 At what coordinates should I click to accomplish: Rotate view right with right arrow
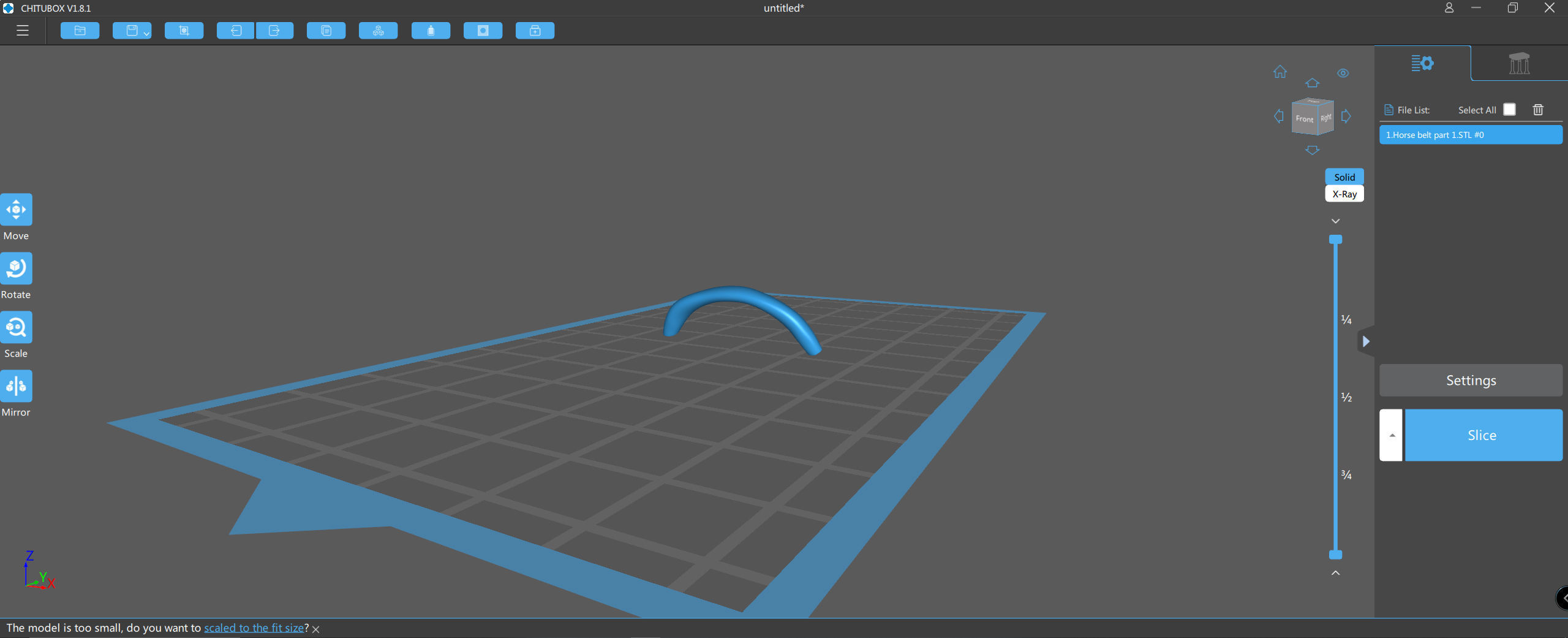(1346, 116)
